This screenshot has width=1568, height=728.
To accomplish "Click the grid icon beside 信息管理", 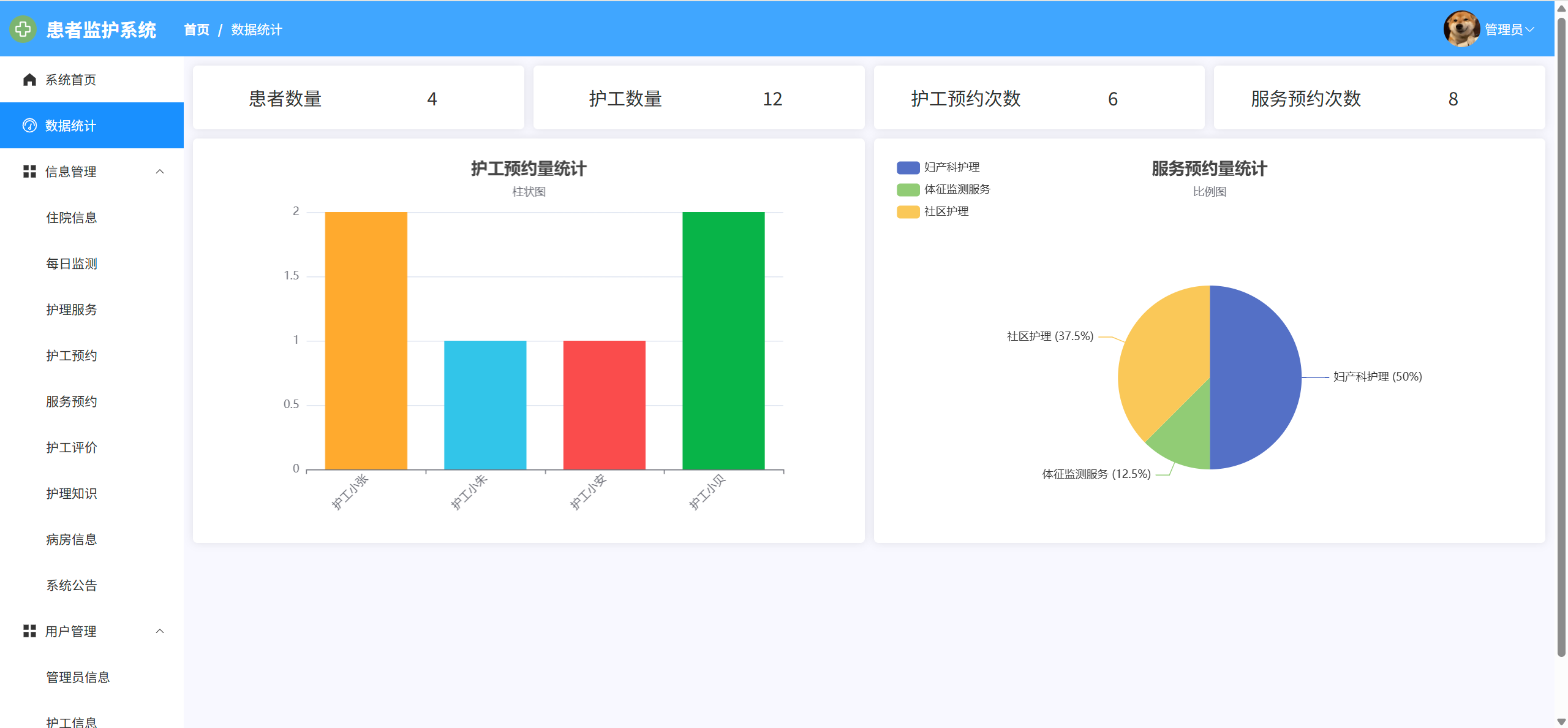I will [x=29, y=172].
